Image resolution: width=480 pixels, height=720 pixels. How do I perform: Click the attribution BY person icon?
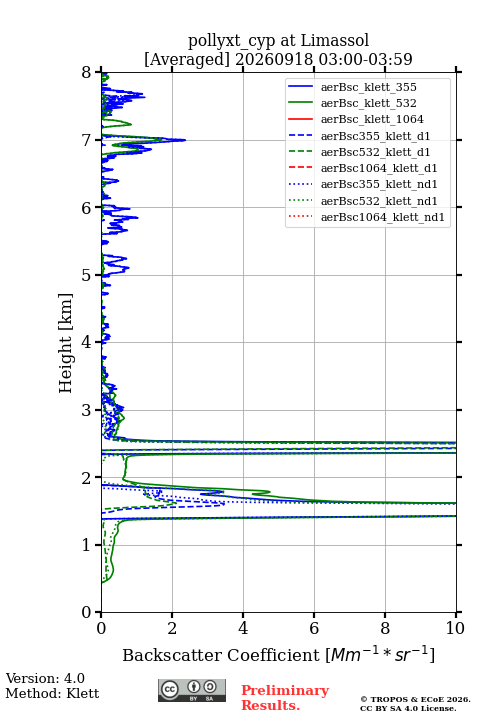click(x=194, y=687)
